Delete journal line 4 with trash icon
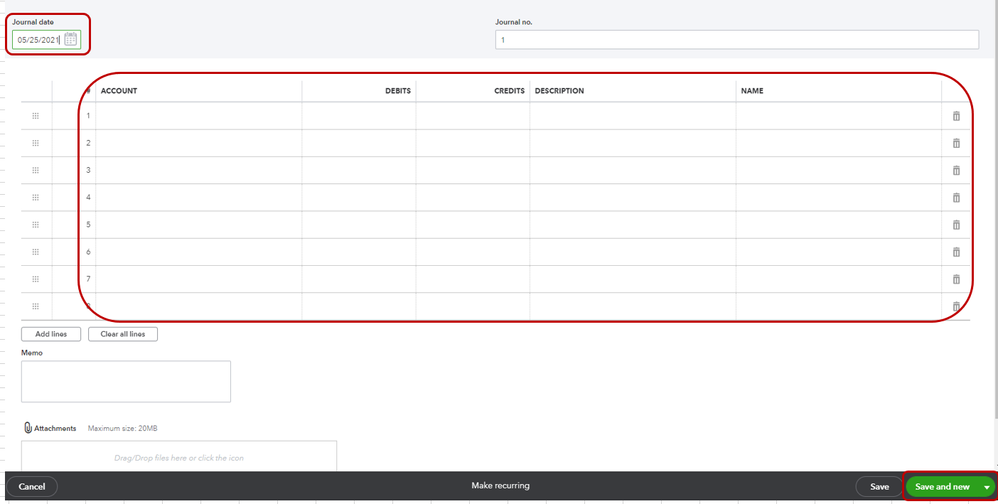Screen dimensions: 998x504 coord(956,198)
